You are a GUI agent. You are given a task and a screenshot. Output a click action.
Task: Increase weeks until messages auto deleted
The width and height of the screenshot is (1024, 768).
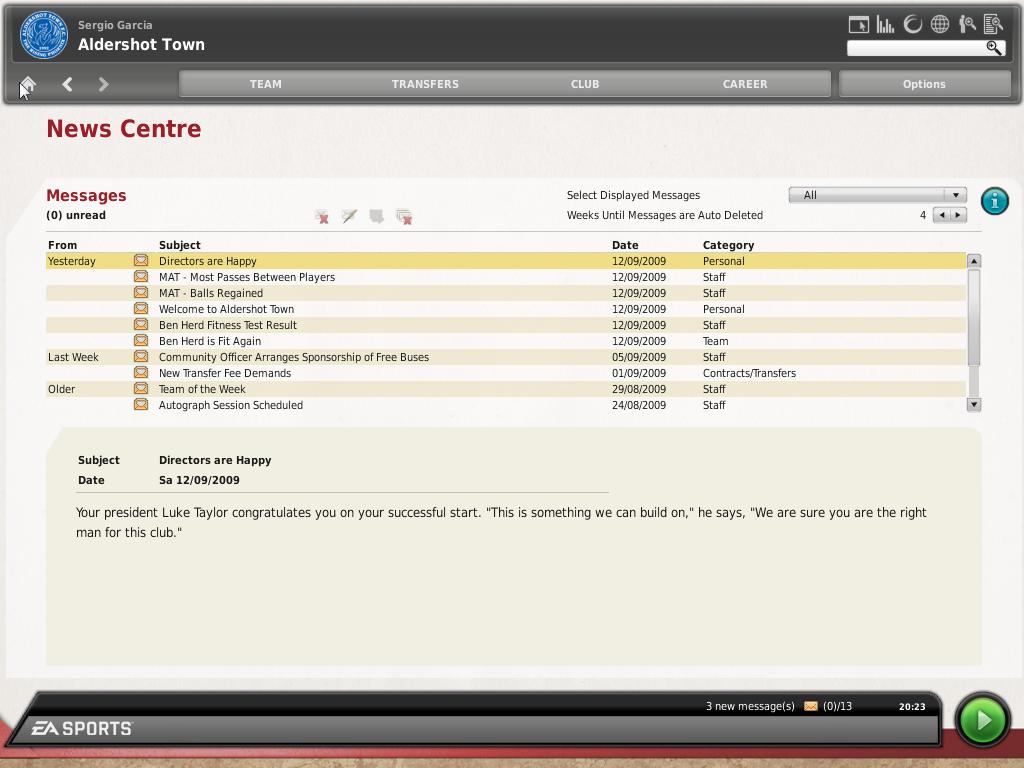point(958,215)
